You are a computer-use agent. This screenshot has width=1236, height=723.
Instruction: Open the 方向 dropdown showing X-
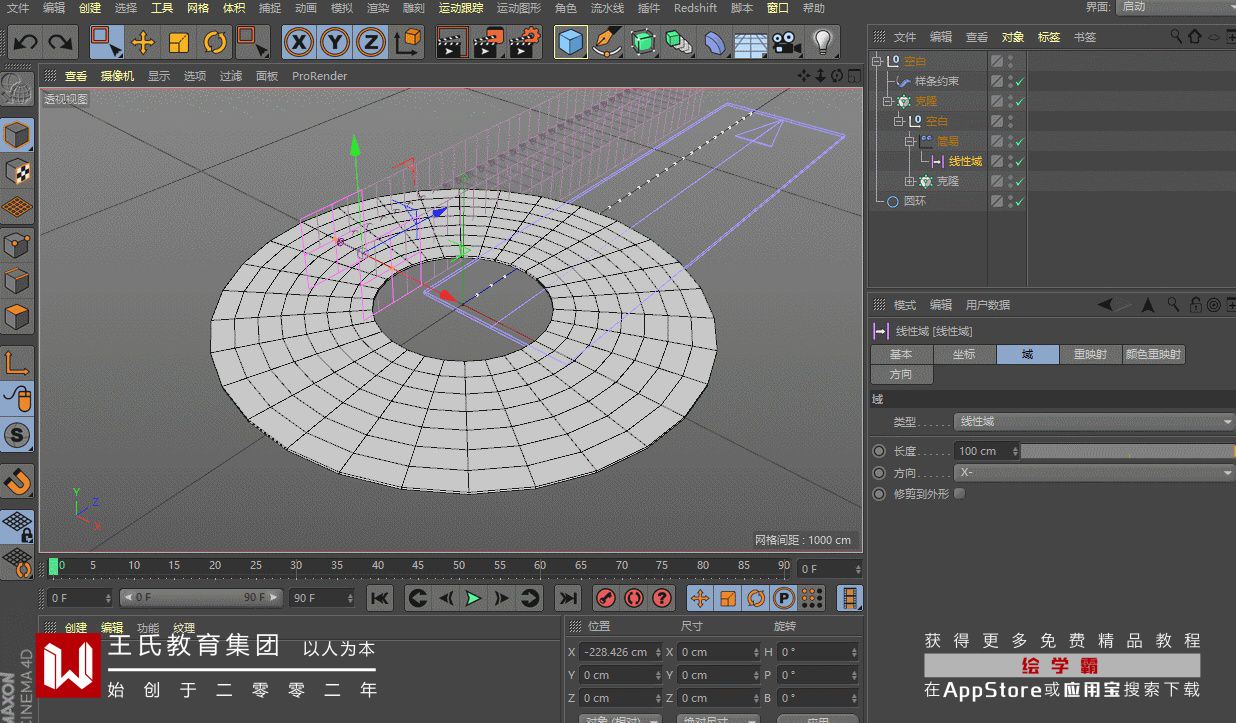[x=1094, y=472]
